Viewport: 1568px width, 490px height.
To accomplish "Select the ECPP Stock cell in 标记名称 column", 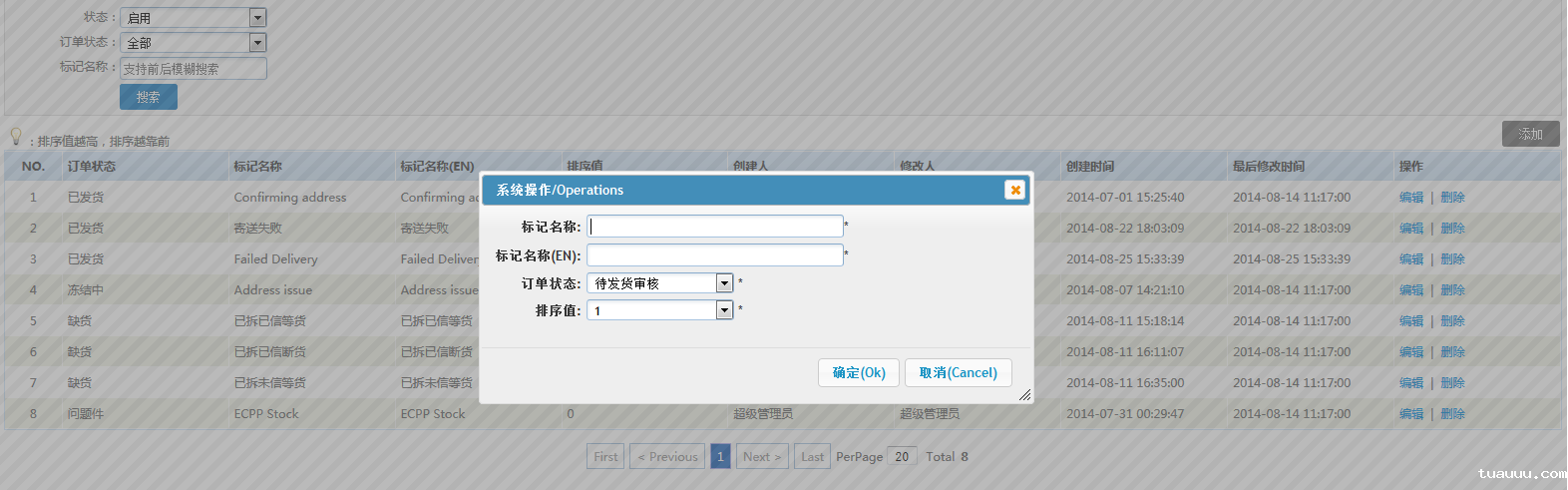I will coord(266,414).
